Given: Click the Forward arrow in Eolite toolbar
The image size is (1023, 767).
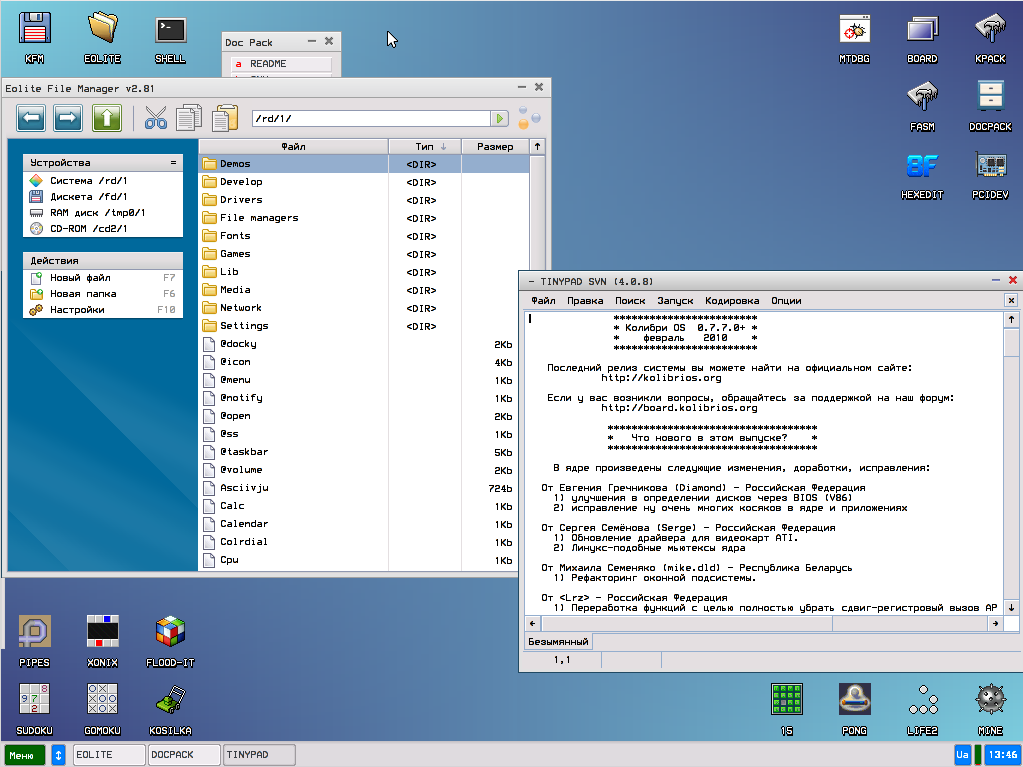Looking at the screenshot, I should coord(68,119).
